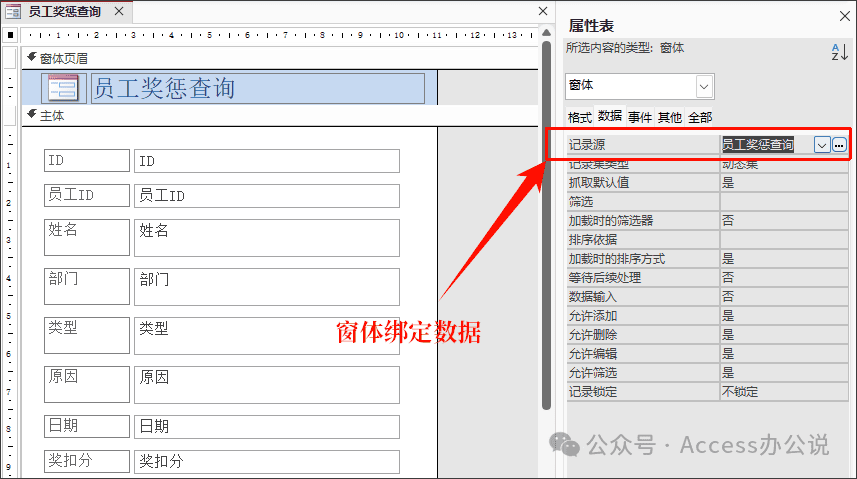Image resolution: width=857 pixels, height=479 pixels.
Task: Click the 允许编辑 property value
Action: [x=784, y=354]
